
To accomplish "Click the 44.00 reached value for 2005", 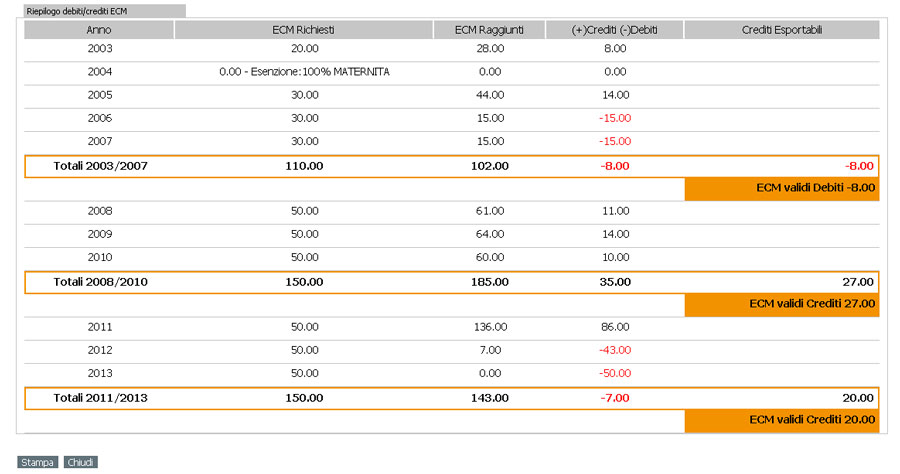I will (x=490, y=95).
